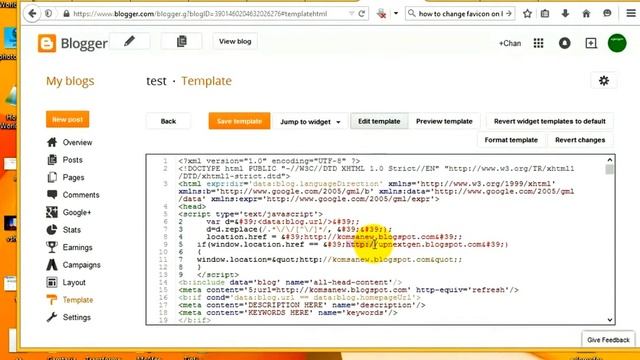Open new post pencil icon
This screenshot has width=640, height=360.
129,41
